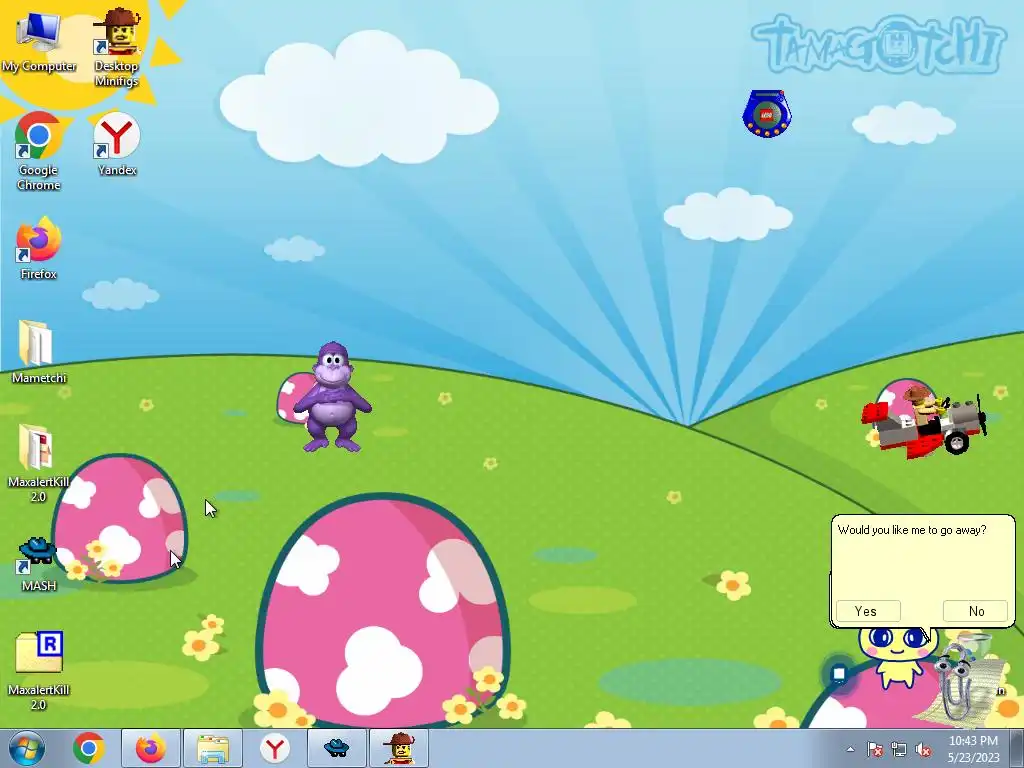The height and width of the screenshot is (768, 1024).
Task: Select the MaxalertKill 2.0 RAR archive
Action: click(x=39, y=671)
